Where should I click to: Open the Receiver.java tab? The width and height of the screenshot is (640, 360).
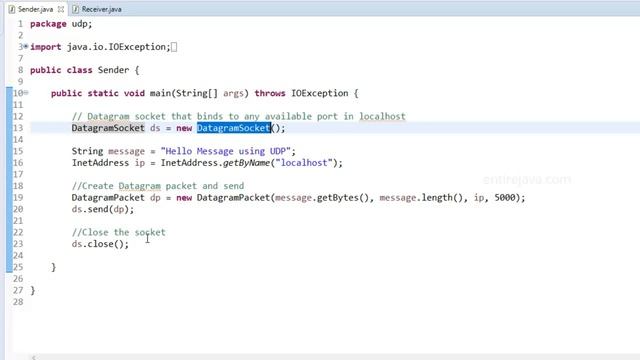tap(101, 9)
